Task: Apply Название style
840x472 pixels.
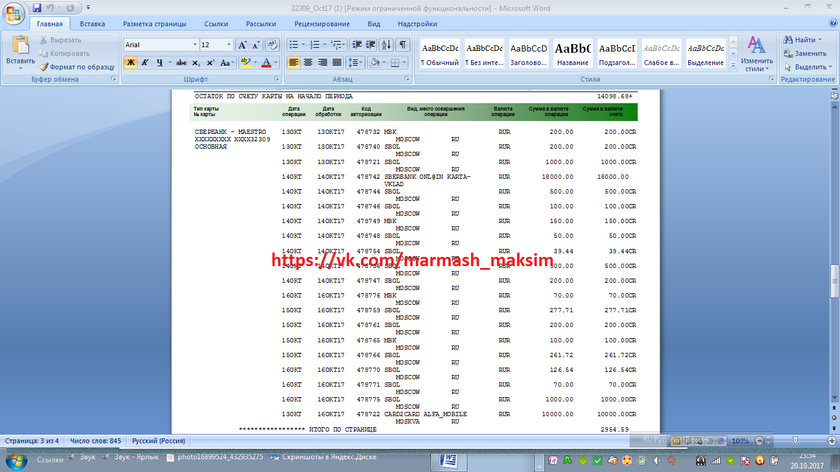Action: (573, 54)
